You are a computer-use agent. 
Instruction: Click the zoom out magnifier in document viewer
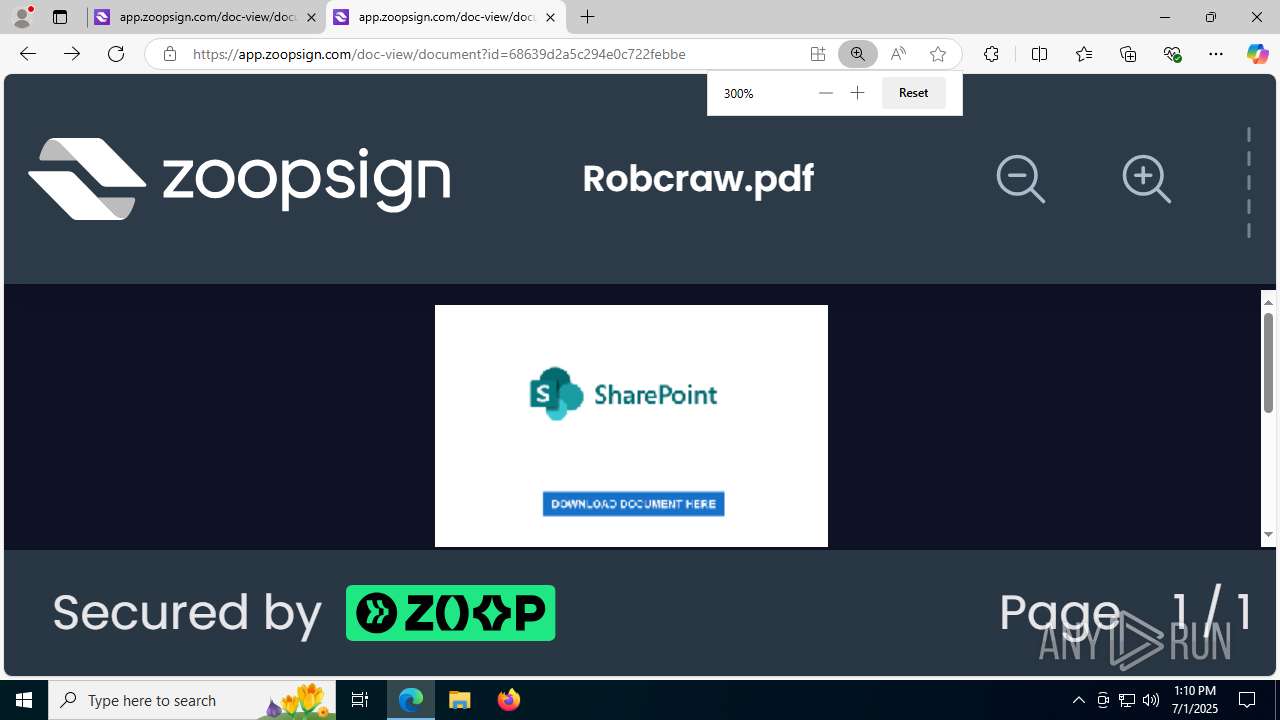[x=1020, y=179]
